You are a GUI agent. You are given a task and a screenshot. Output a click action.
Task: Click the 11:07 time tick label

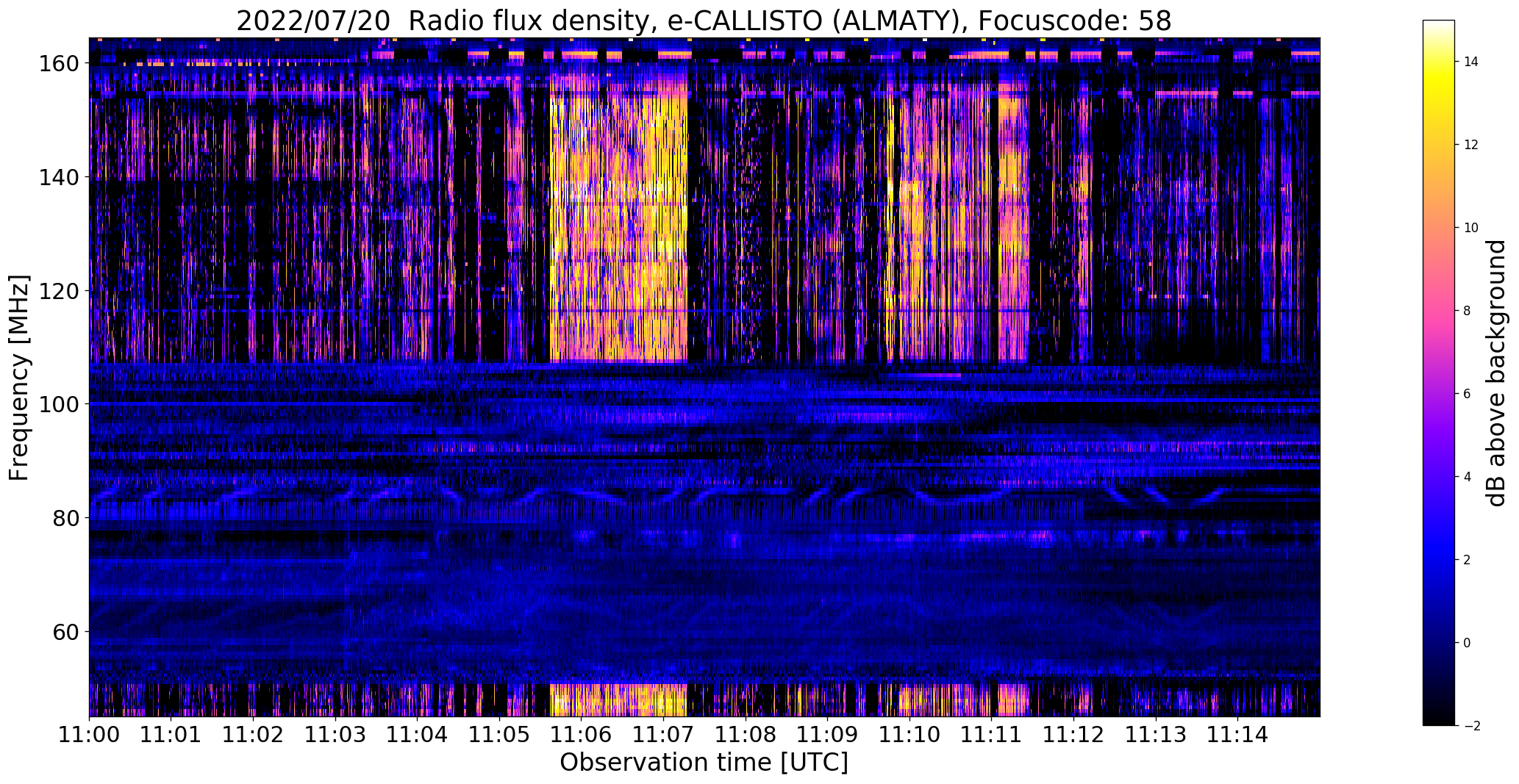664,734
